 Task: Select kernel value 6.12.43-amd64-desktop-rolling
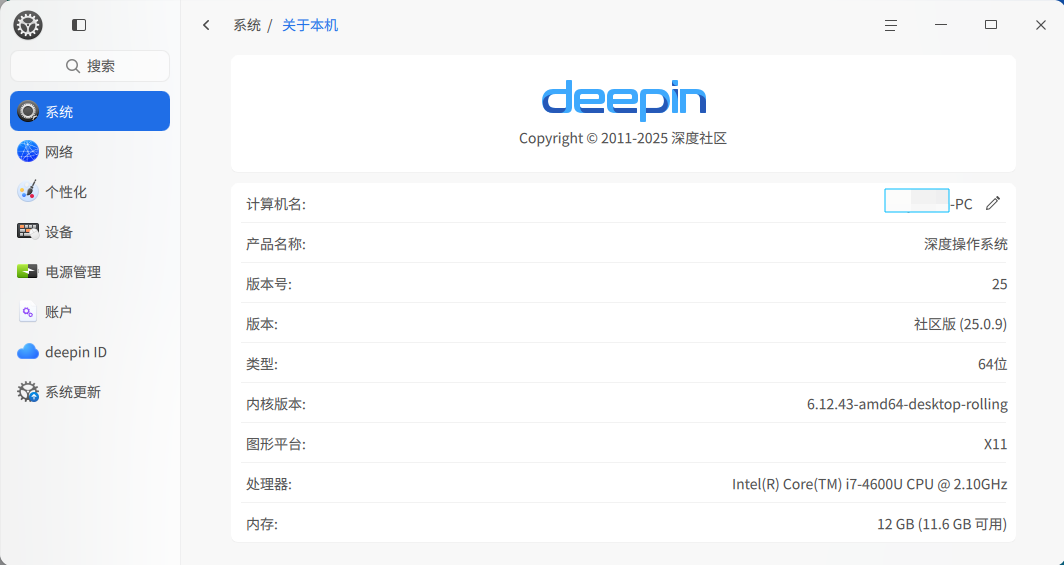click(x=907, y=404)
